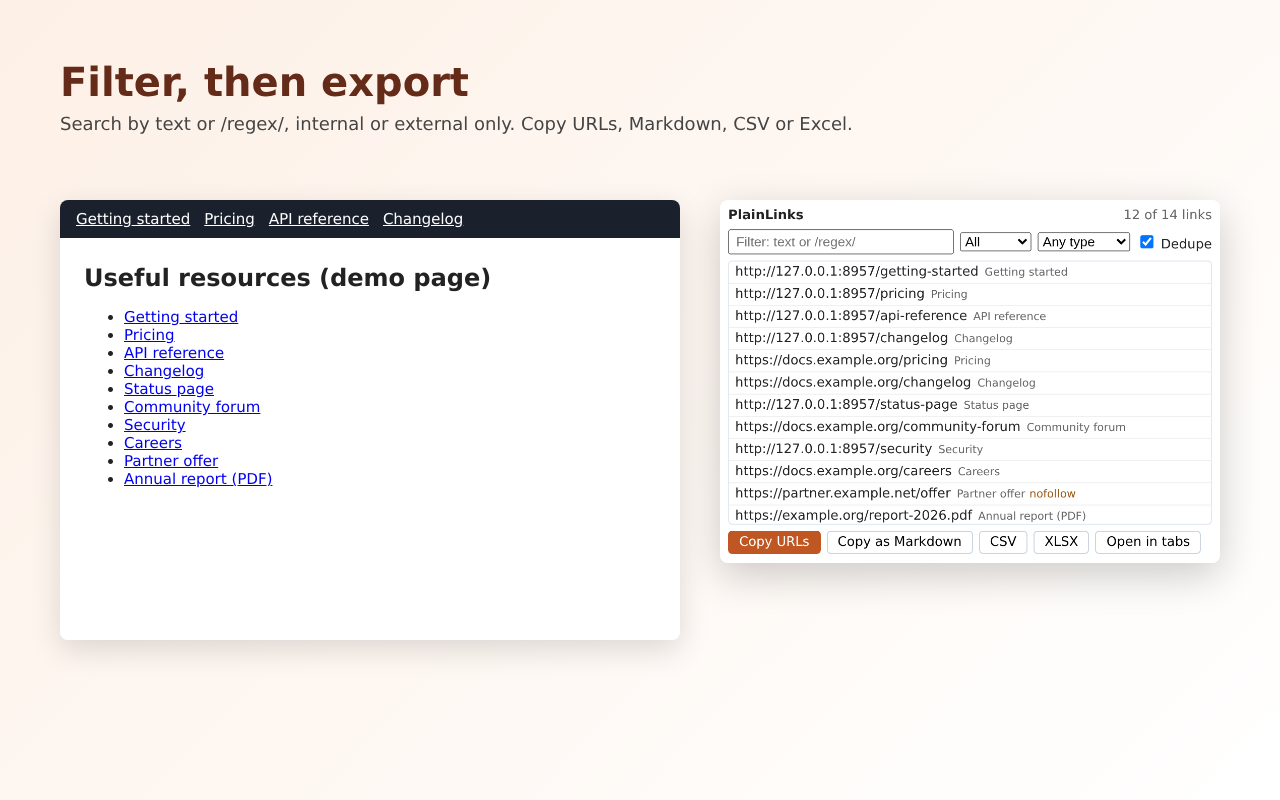Screen dimensions: 1280x800
Task: Open the Status page link
Action: [x=169, y=389]
